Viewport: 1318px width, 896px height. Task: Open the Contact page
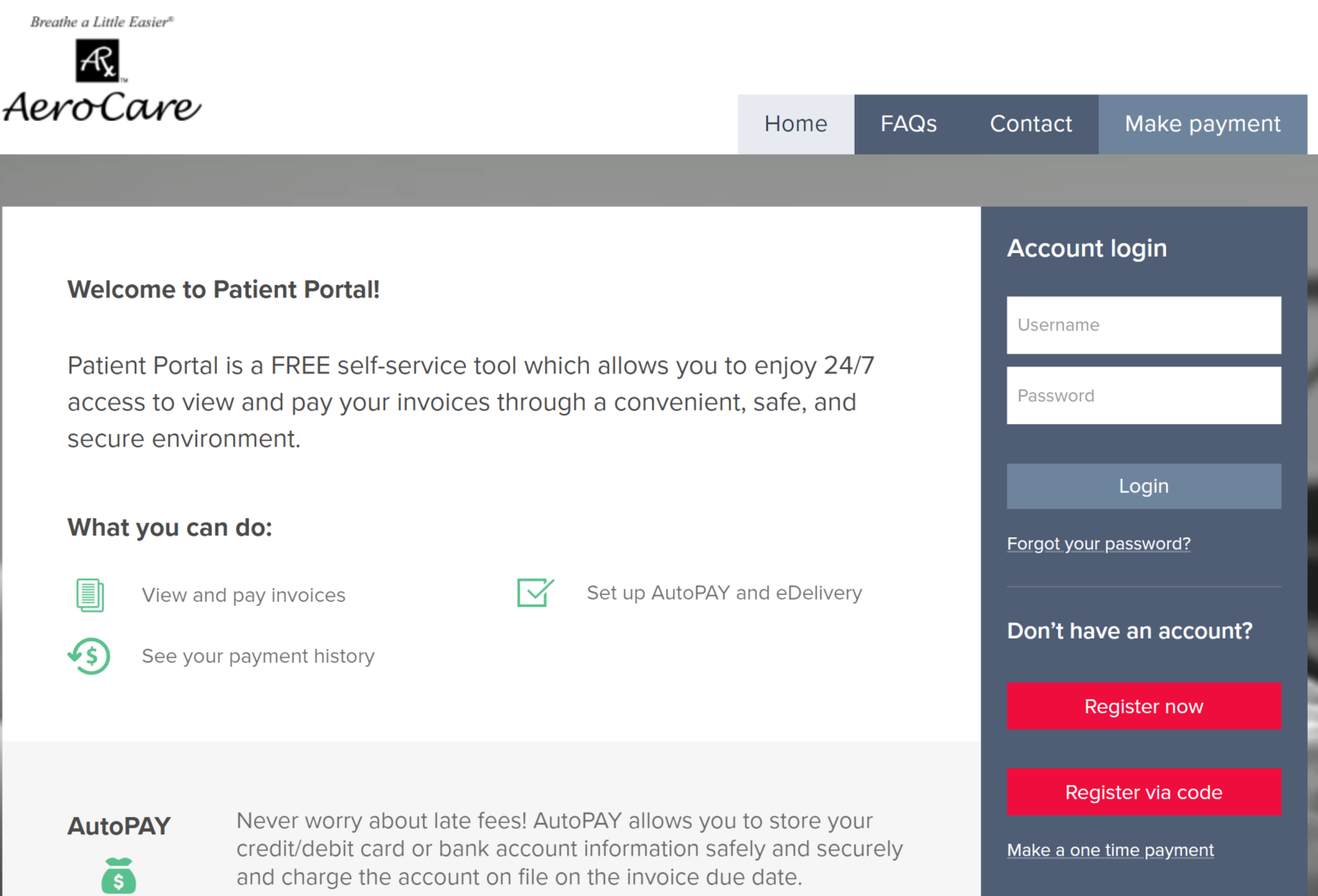[1031, 124]
